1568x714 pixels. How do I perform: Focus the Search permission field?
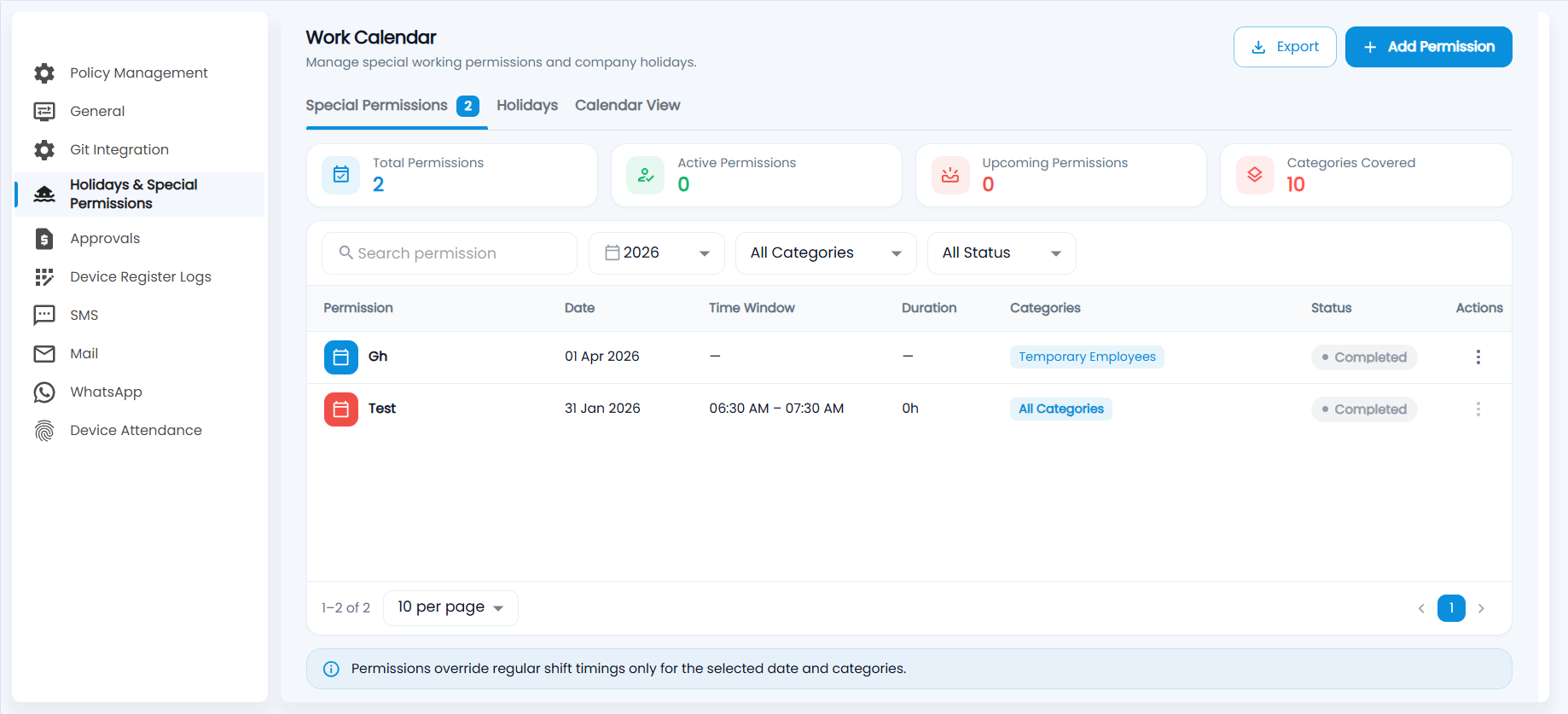pos(450,253)
